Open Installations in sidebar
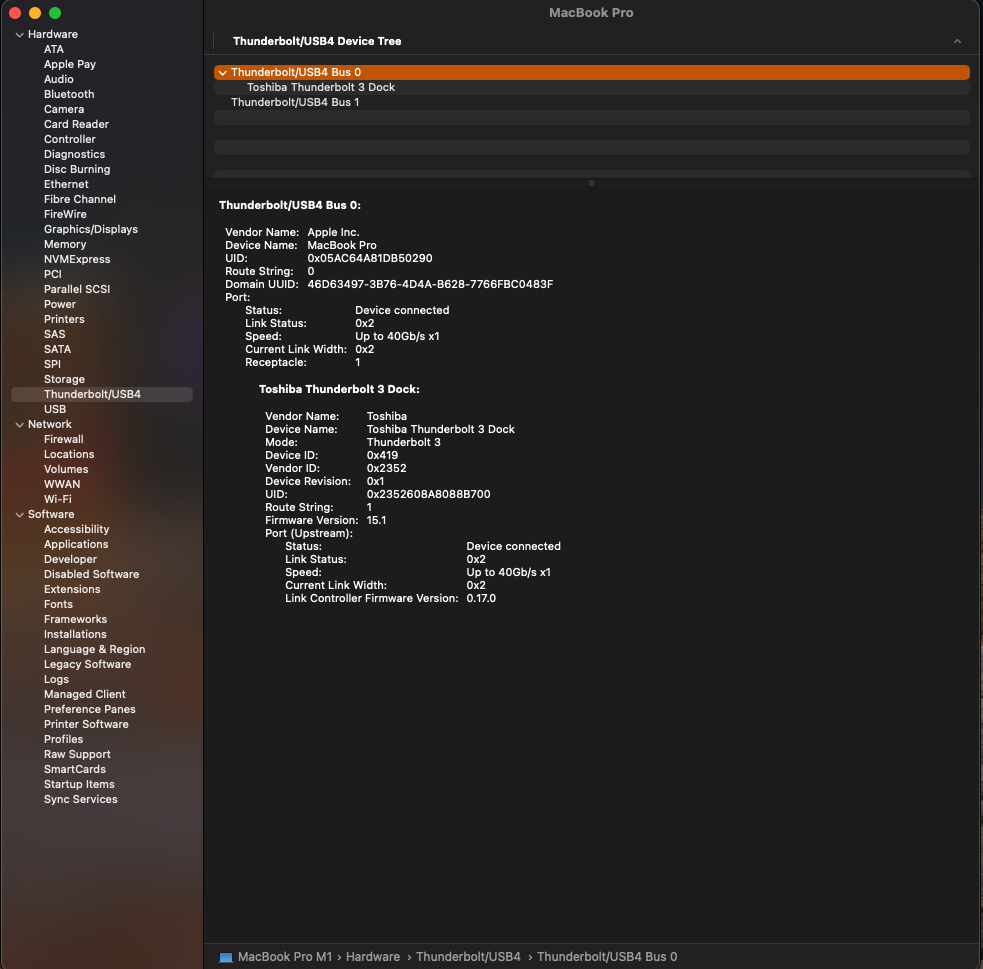 coord(75,635)
